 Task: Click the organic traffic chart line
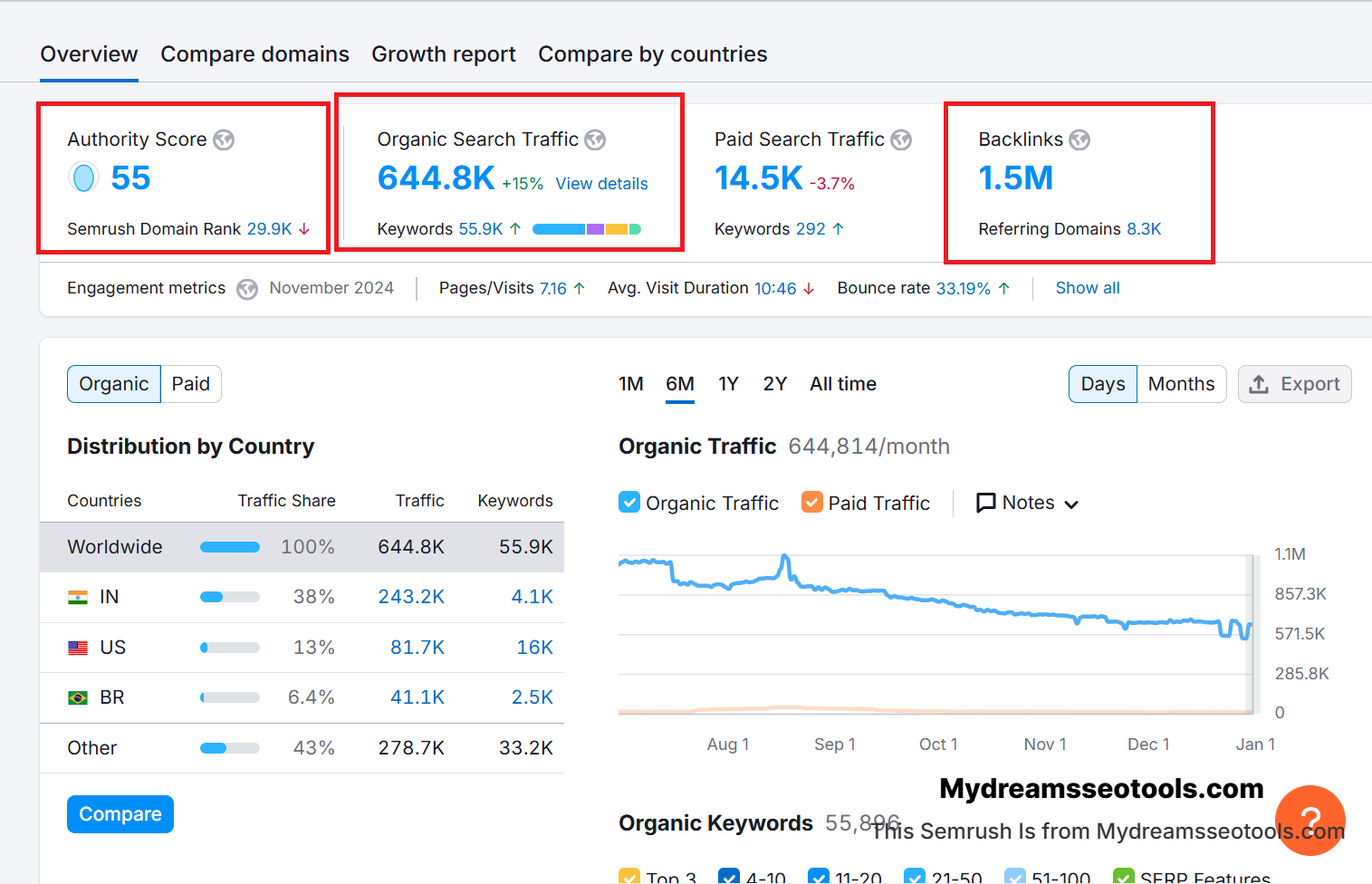(x=935, y=598)
